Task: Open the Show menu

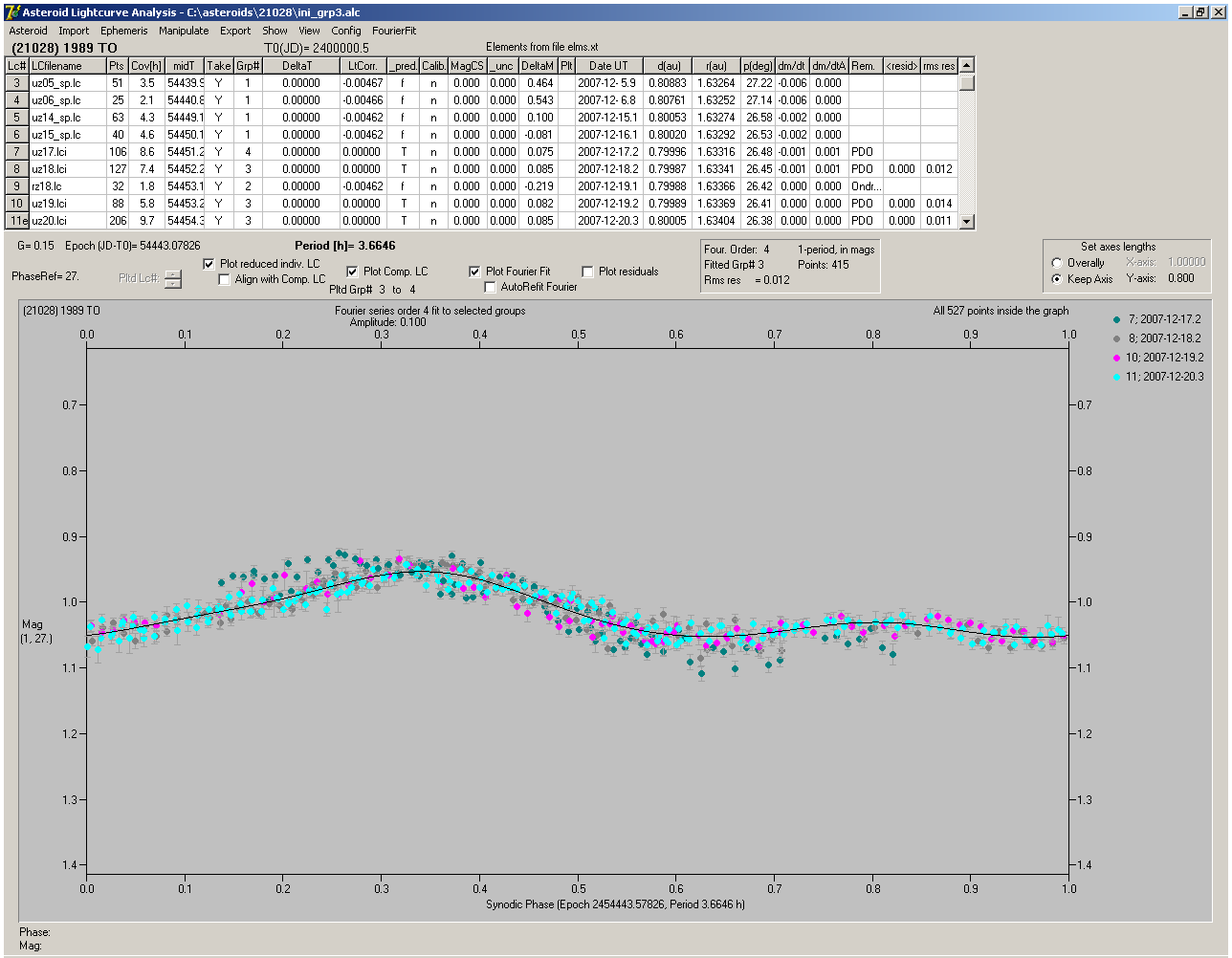Action: point(275,31)
